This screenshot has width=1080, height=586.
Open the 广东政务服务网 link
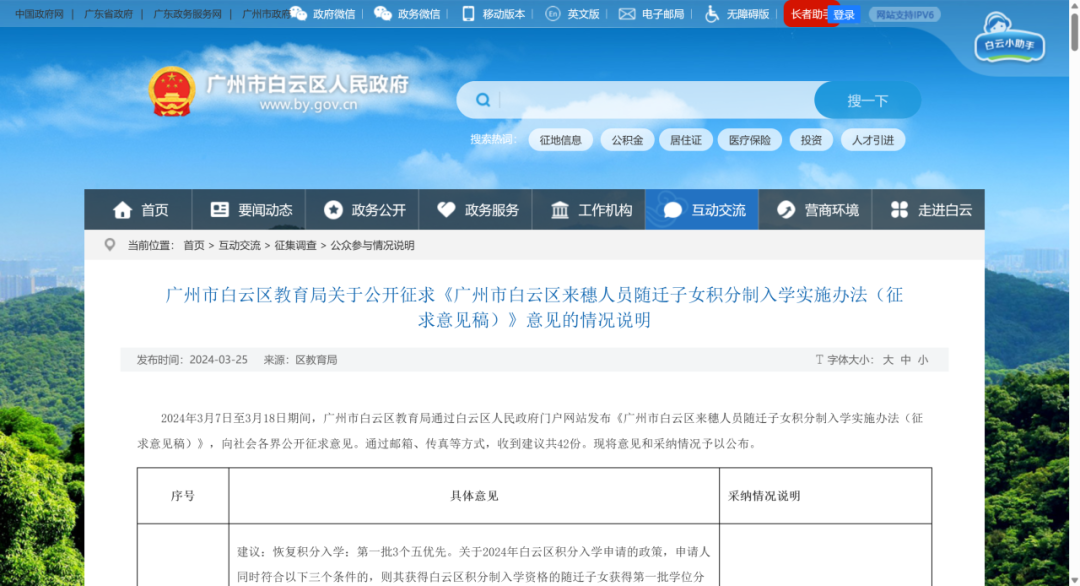pos(187,14)
